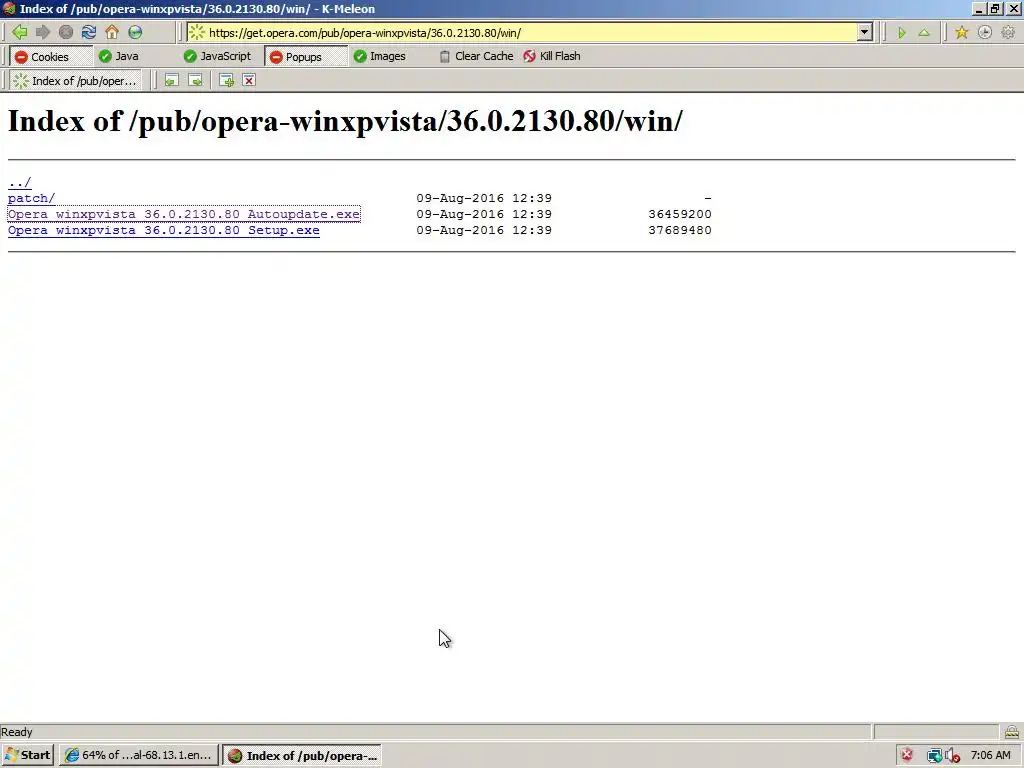
Task: Go up one directory with Up arrow
Action: [x=924, y=33]
